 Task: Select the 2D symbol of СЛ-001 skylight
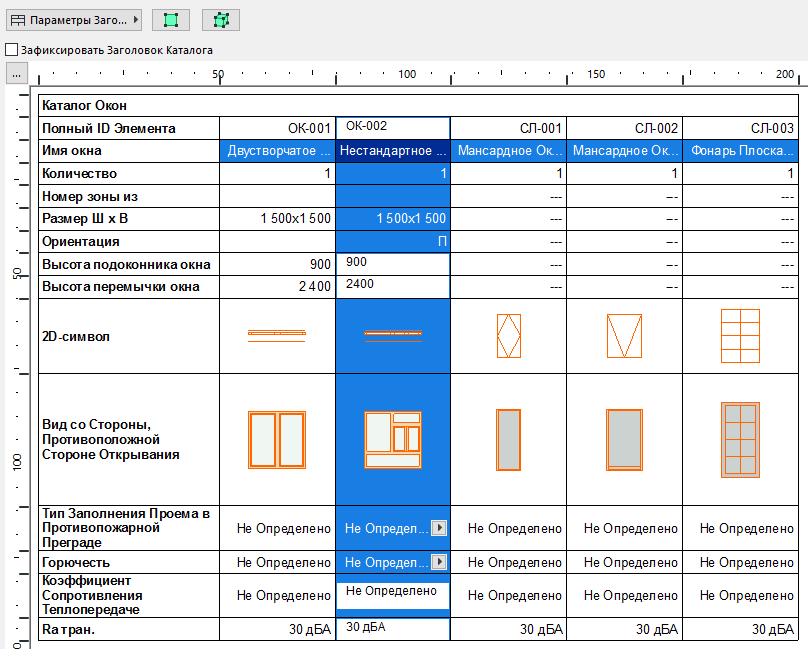coord(508,335)
